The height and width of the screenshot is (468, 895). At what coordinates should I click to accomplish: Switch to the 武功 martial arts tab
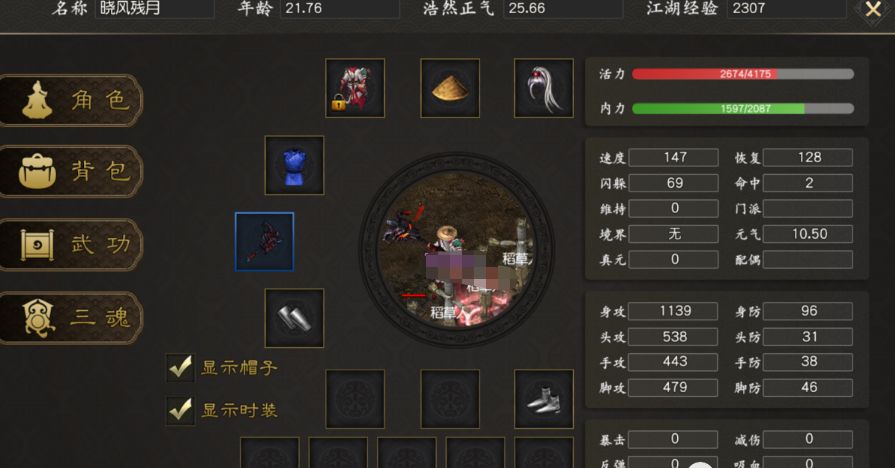click(x=71, y=244)
